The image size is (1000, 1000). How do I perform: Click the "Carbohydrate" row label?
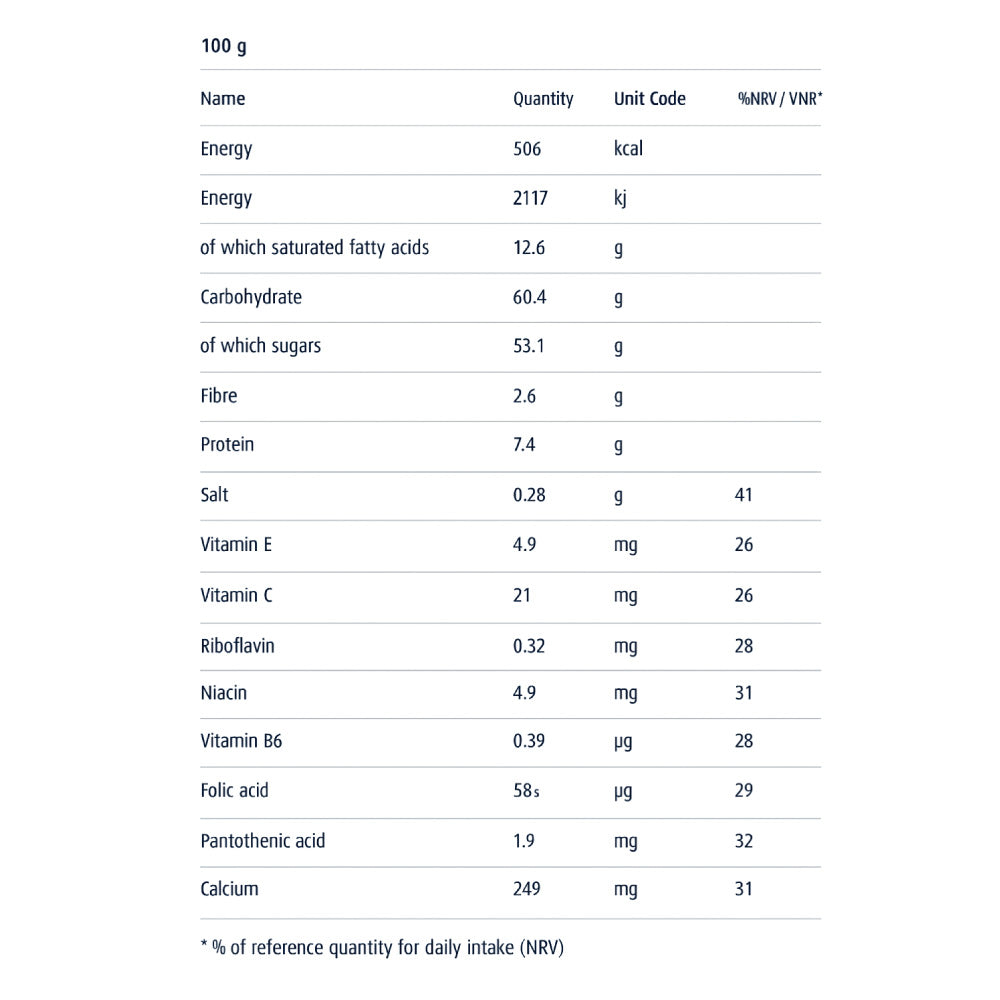point(251,297)
